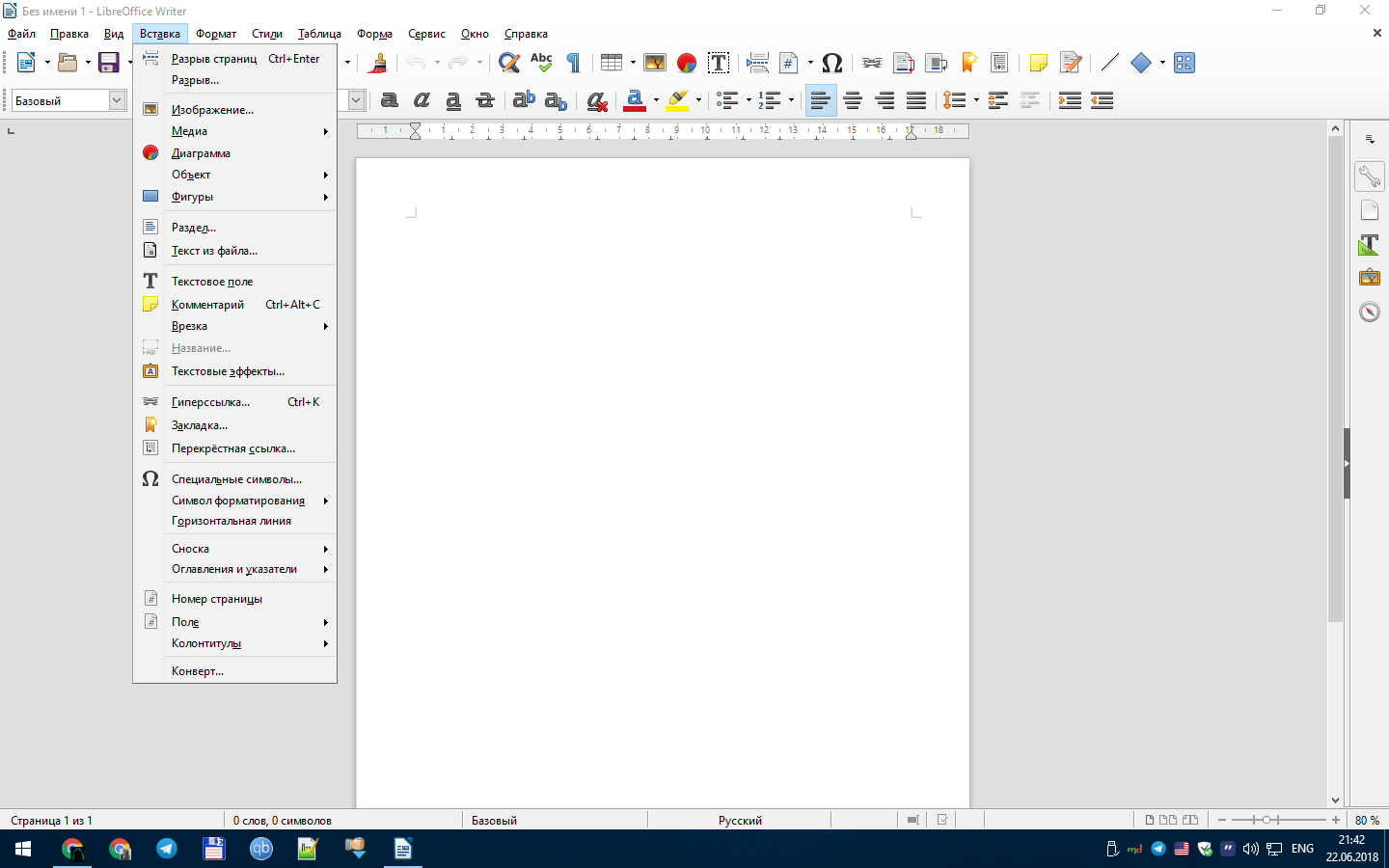Insert a table from the toolbar

[612, 63]
